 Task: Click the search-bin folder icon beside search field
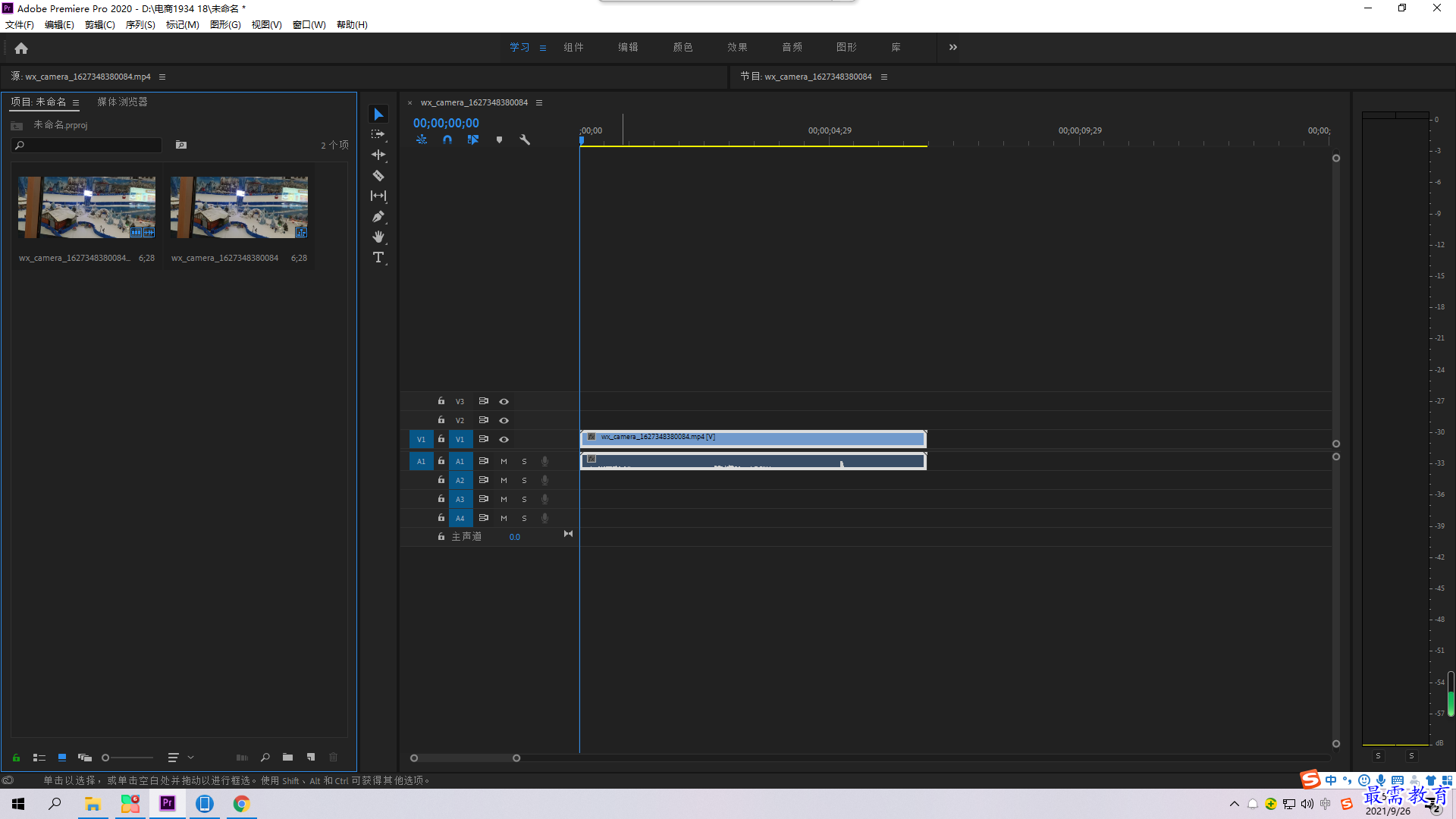tap(181, 145)
